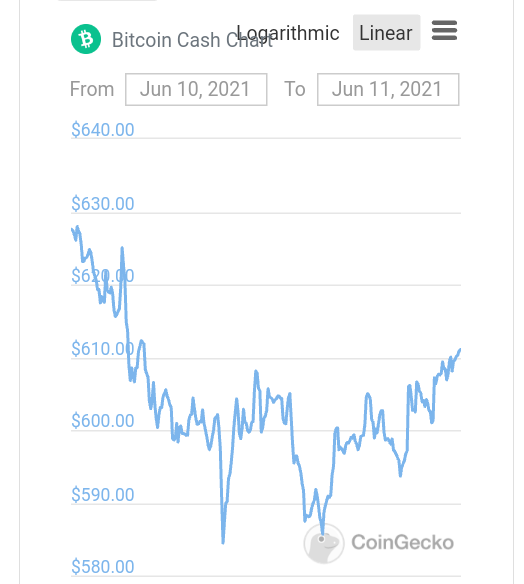Click the $580.00 axis label
The width and height of the screenshot is (524, 584).
(103, 566)
